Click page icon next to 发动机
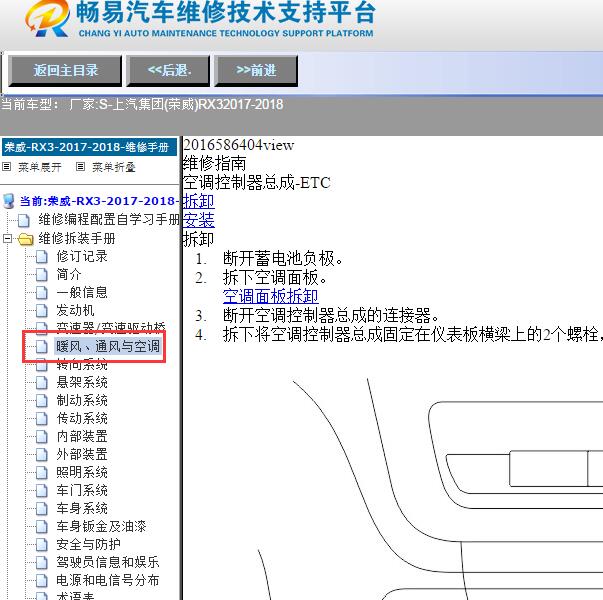This screenshot has height=600, width=603. pos(42,310)
